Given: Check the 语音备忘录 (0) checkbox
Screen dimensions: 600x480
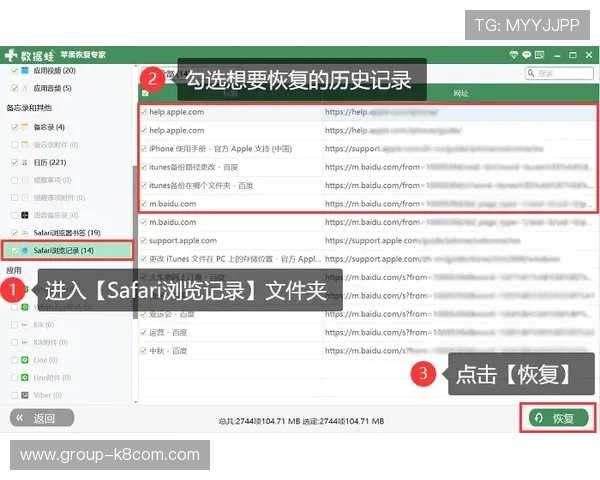Looking at the screenshot, I should 15,215.
